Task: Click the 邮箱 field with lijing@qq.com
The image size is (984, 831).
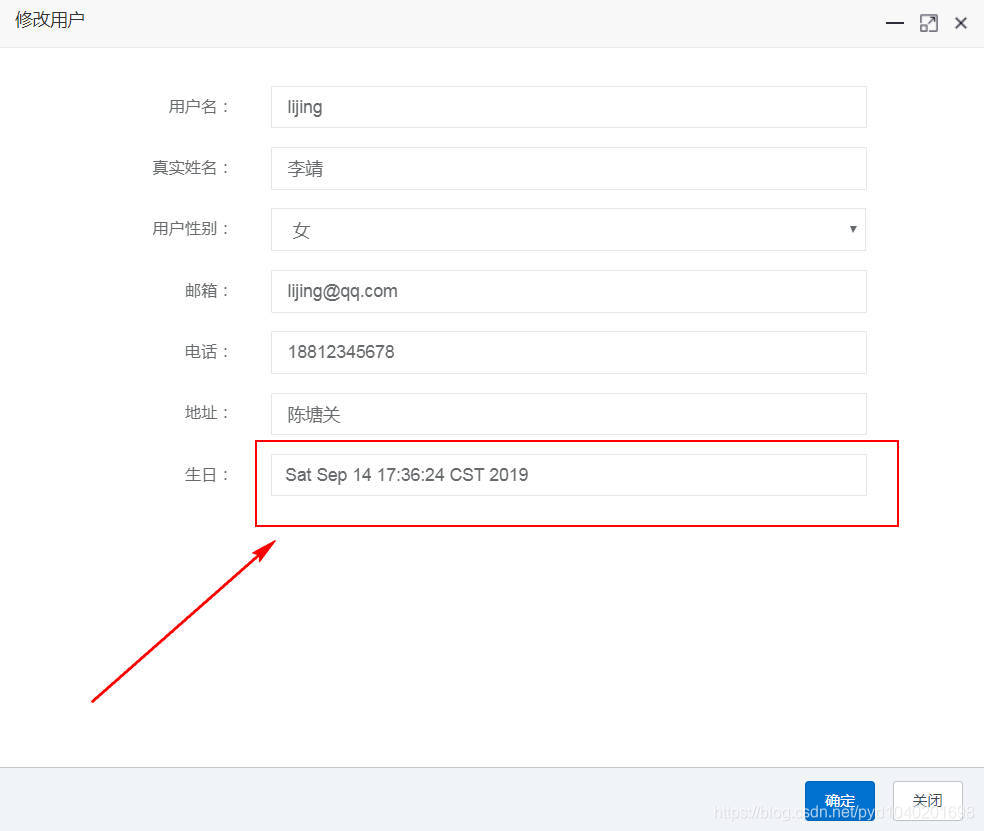Action: 569,291
